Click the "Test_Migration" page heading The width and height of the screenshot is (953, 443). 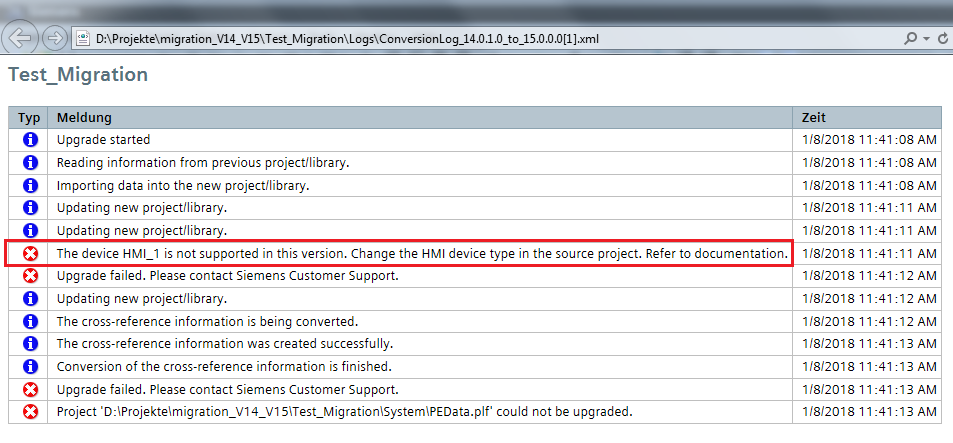click(x=78, y=75)
